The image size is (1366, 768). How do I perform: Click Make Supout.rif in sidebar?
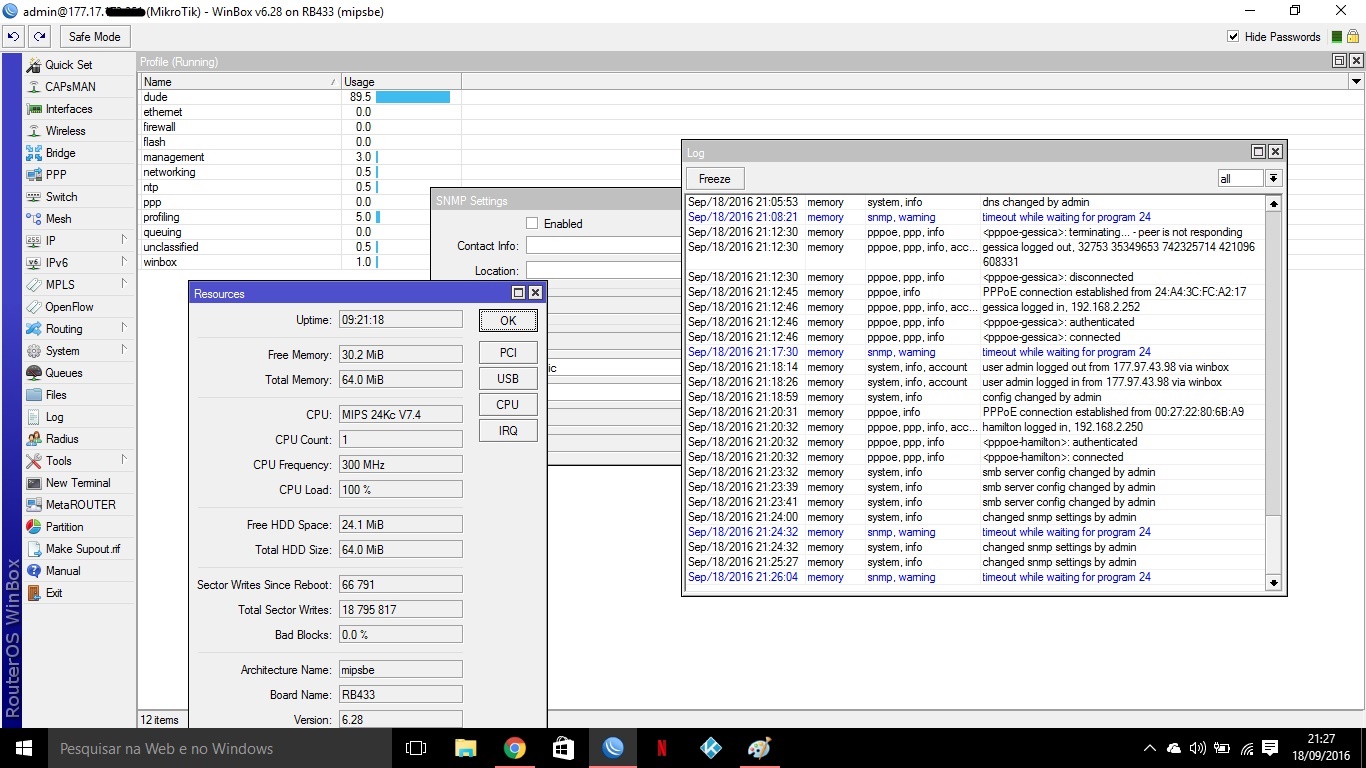(82, 549)
